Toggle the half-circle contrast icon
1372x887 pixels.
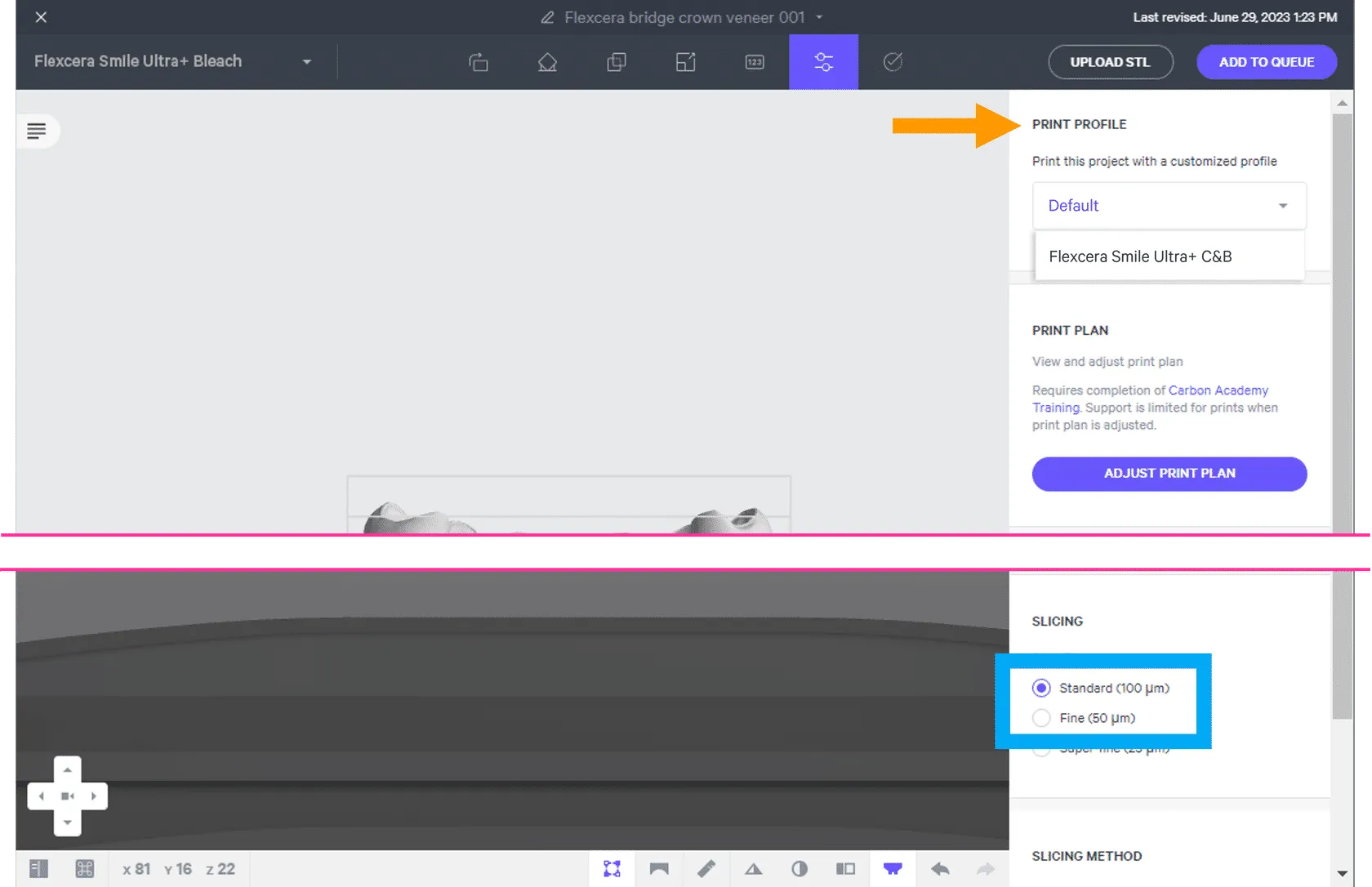click(x=800, y=868)
